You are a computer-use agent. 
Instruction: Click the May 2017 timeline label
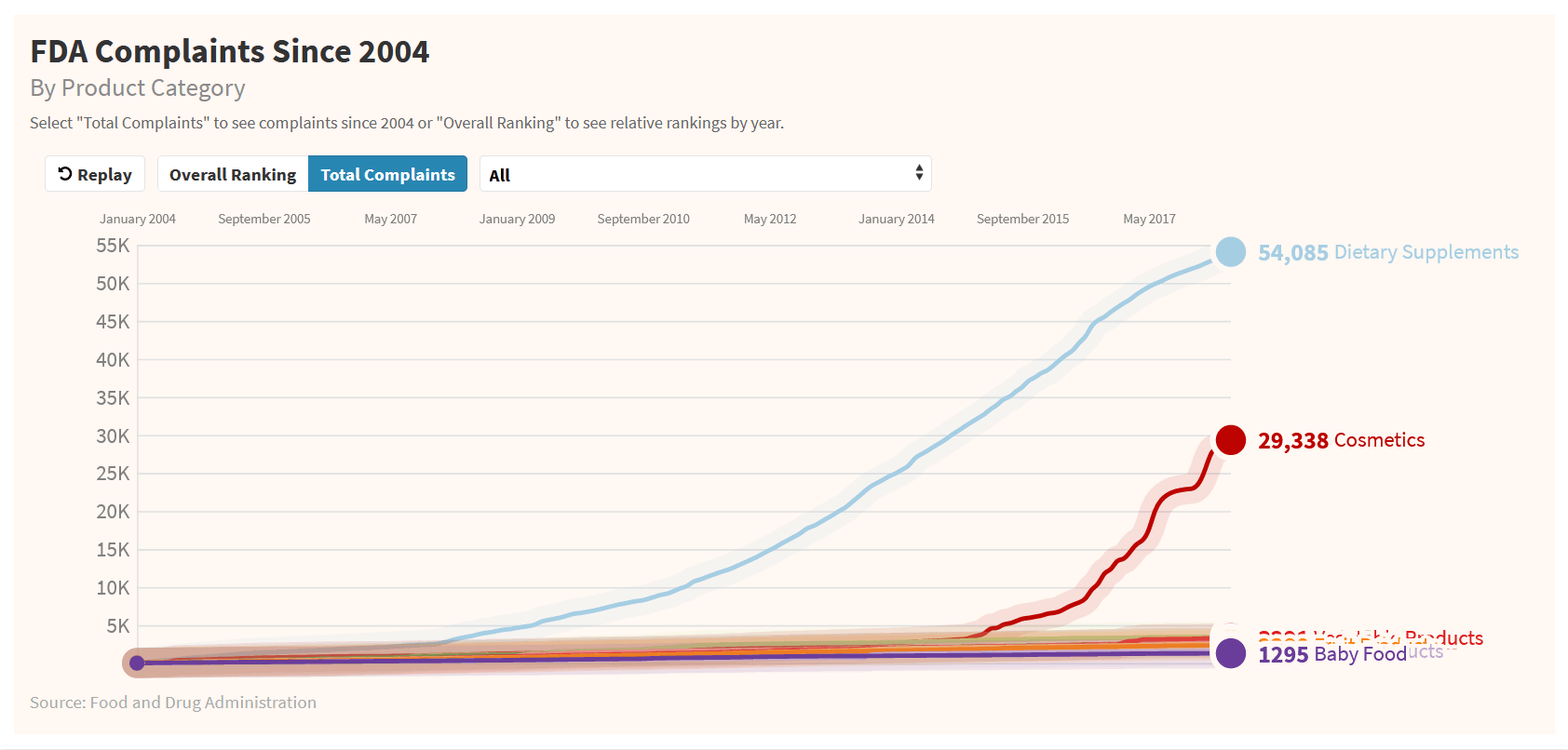[x=1149, y=219]
